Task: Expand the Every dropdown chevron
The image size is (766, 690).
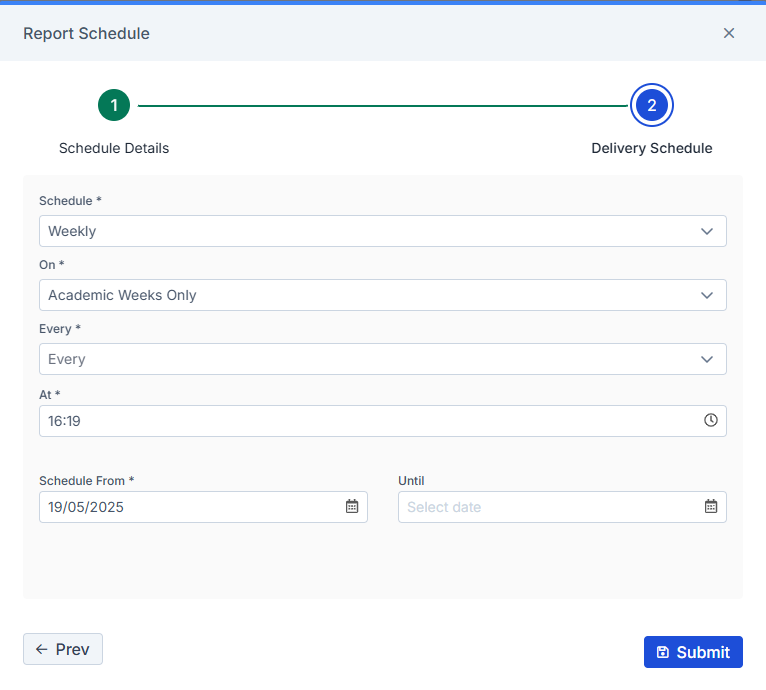Action: click(706, 359)
